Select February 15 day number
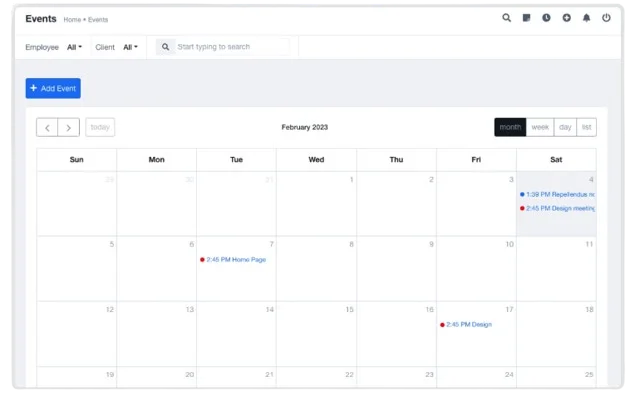The width and height of the screenshot is (630, 396). pyautogui.click(x=350, y=310)
